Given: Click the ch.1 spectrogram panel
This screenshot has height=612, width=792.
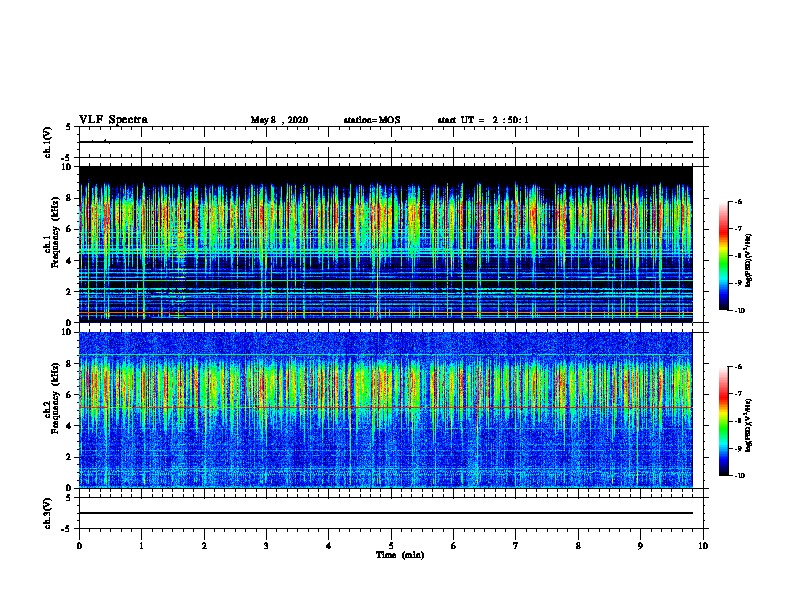Looking at the screenshot, I should click(x=386, y=244).
